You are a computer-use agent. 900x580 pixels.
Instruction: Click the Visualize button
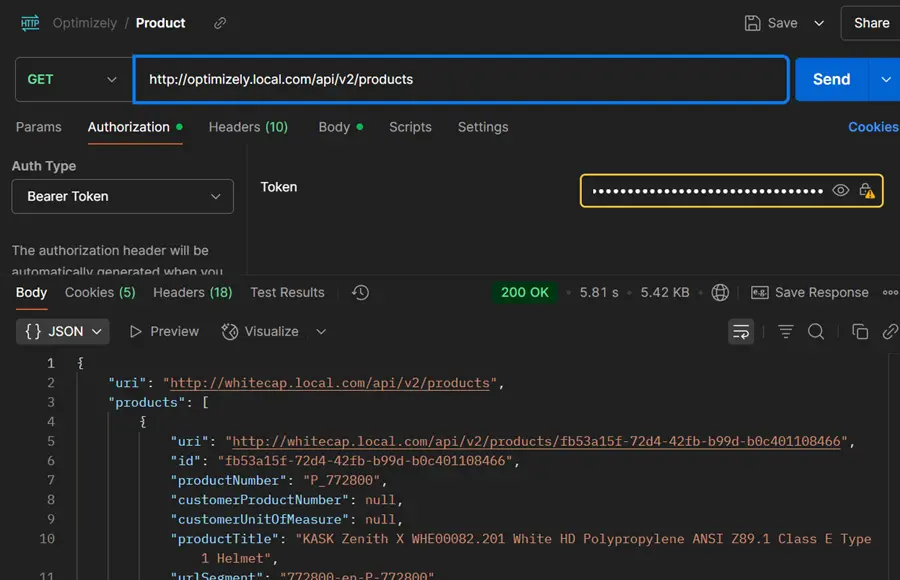(260, 331)
